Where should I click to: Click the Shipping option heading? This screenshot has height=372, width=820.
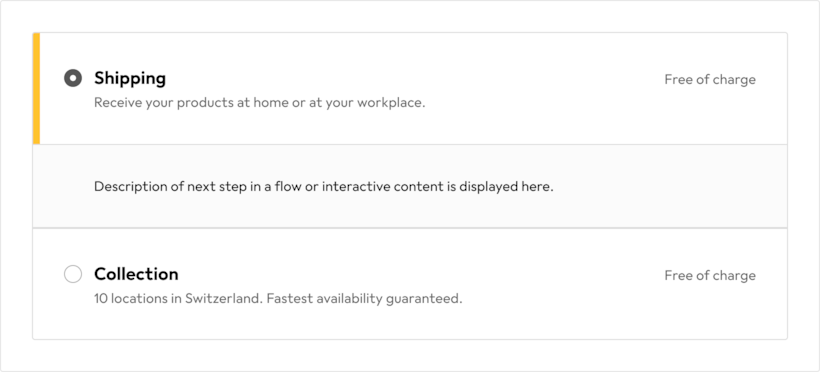tap(130, 78)
